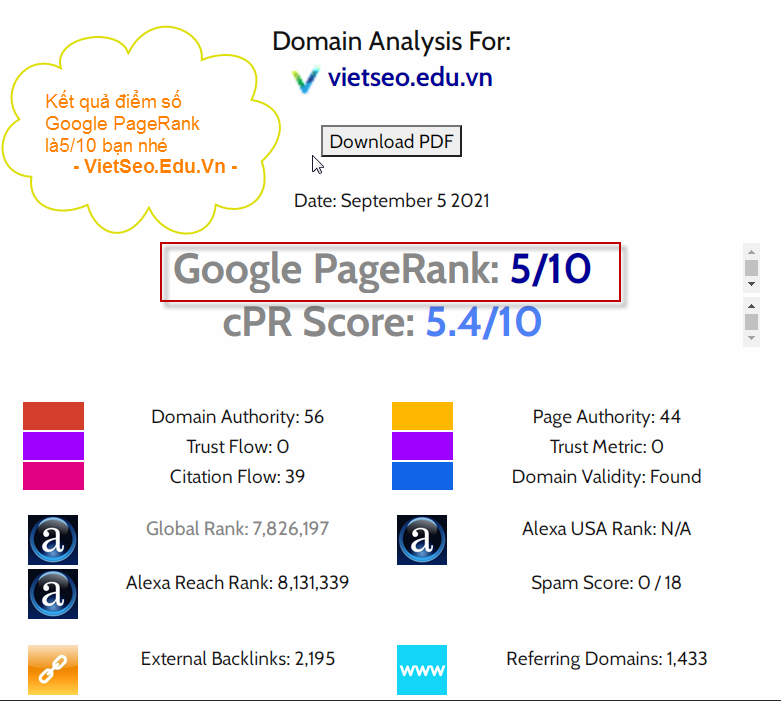Click the Citation Flow: 39 text
This screenshot has height=701, width=781.
pyautogui.click(x=238, y=476)
